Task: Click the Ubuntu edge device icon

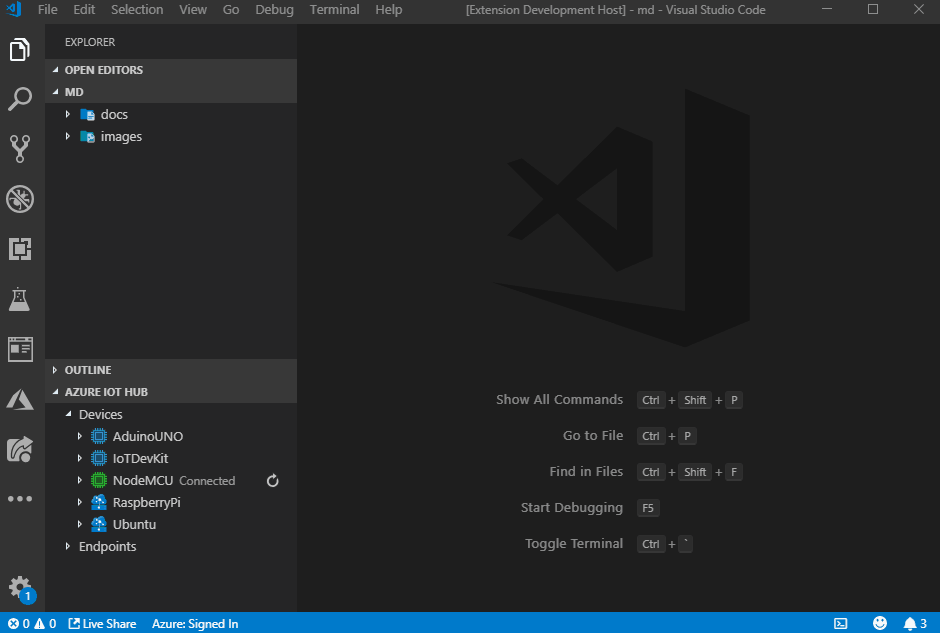Action: [x=99, y=525]
